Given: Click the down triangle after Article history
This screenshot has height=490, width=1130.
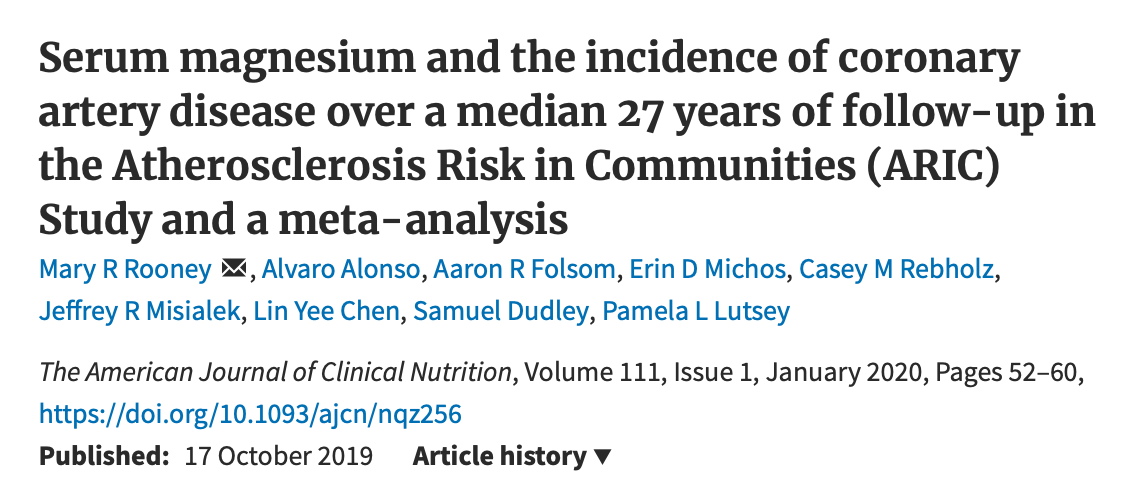Looking at the screenshot, I should (x=602, y=457).
